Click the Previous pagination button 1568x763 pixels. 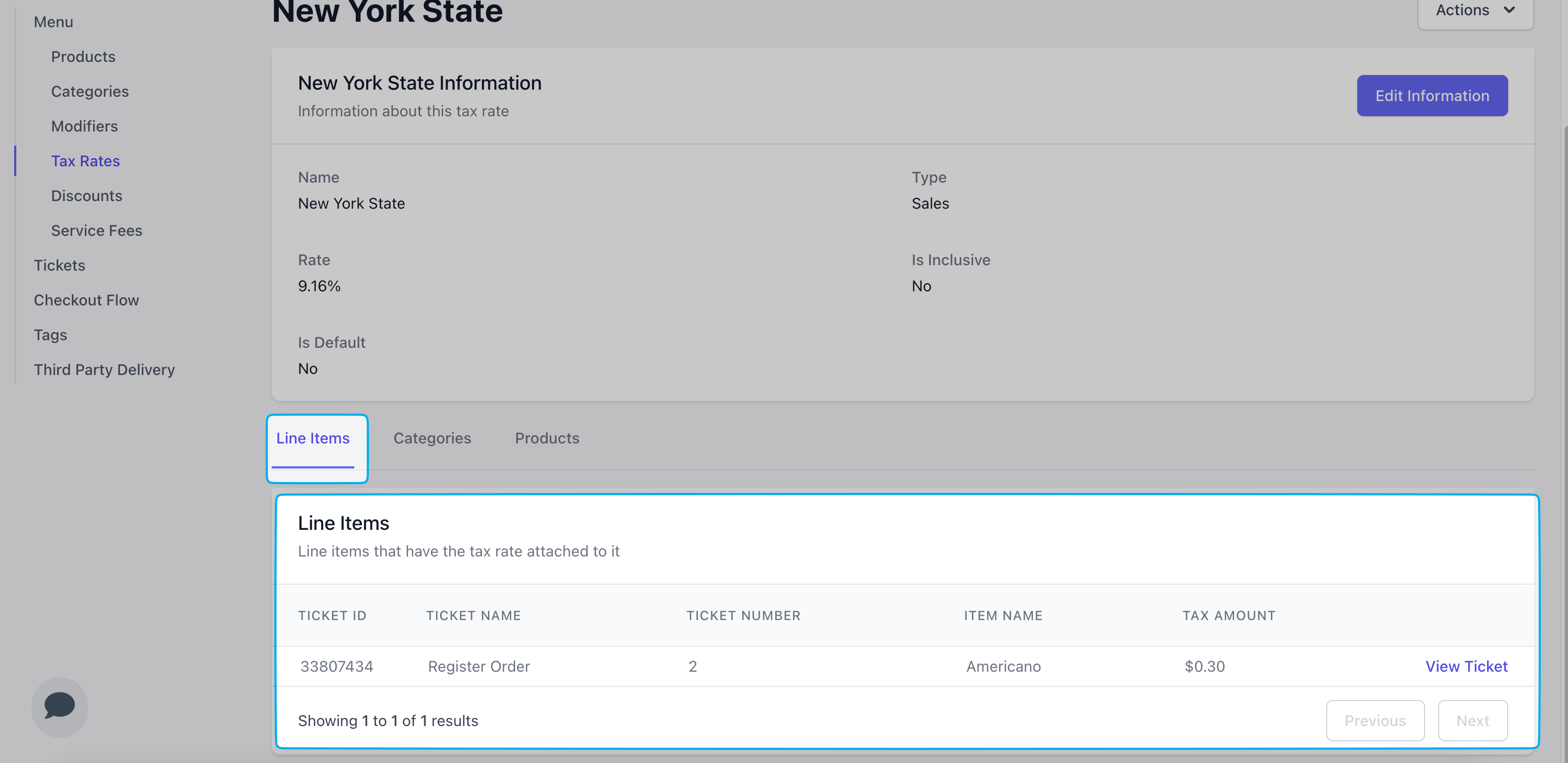click(1375, 721)
